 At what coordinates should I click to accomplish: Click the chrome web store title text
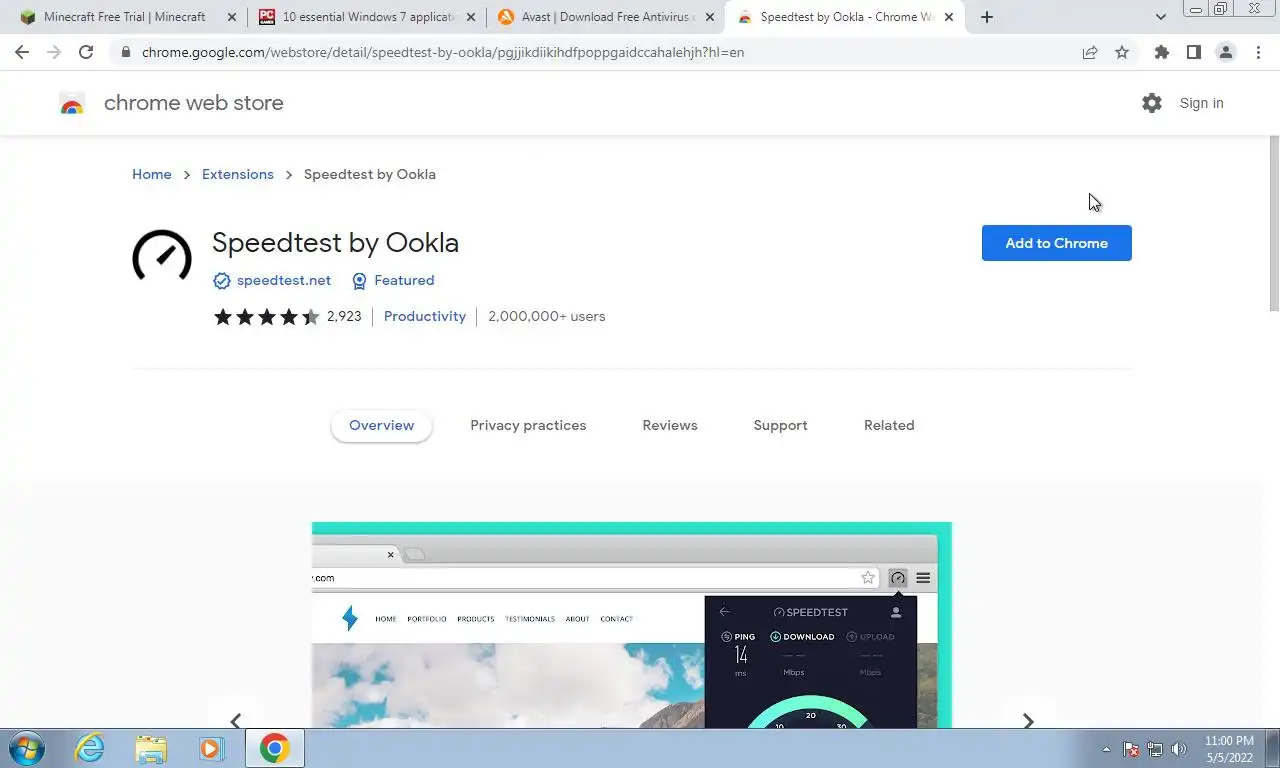pos(194,103)
